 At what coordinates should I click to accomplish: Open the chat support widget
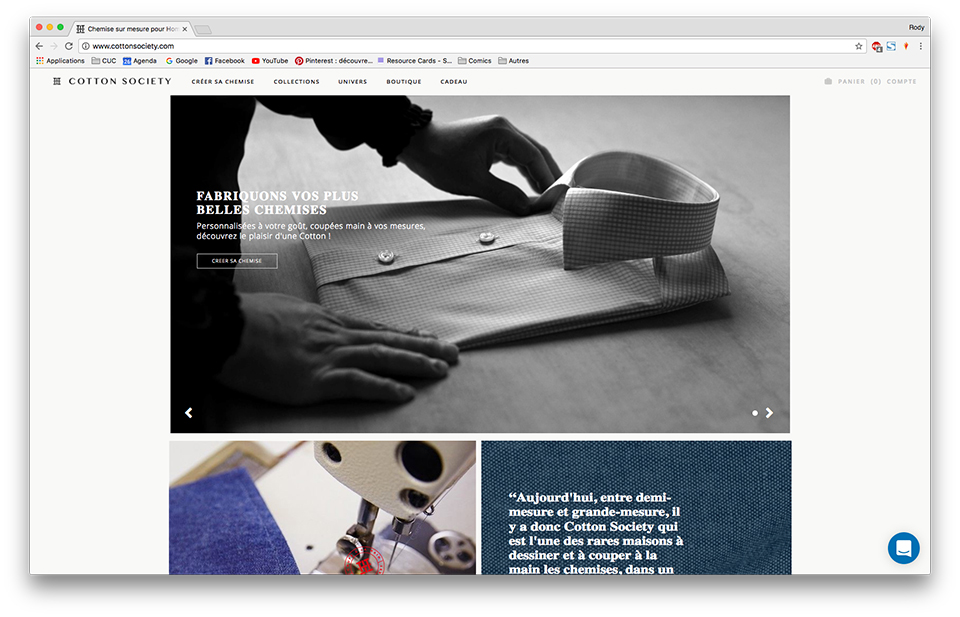(904, 548)
